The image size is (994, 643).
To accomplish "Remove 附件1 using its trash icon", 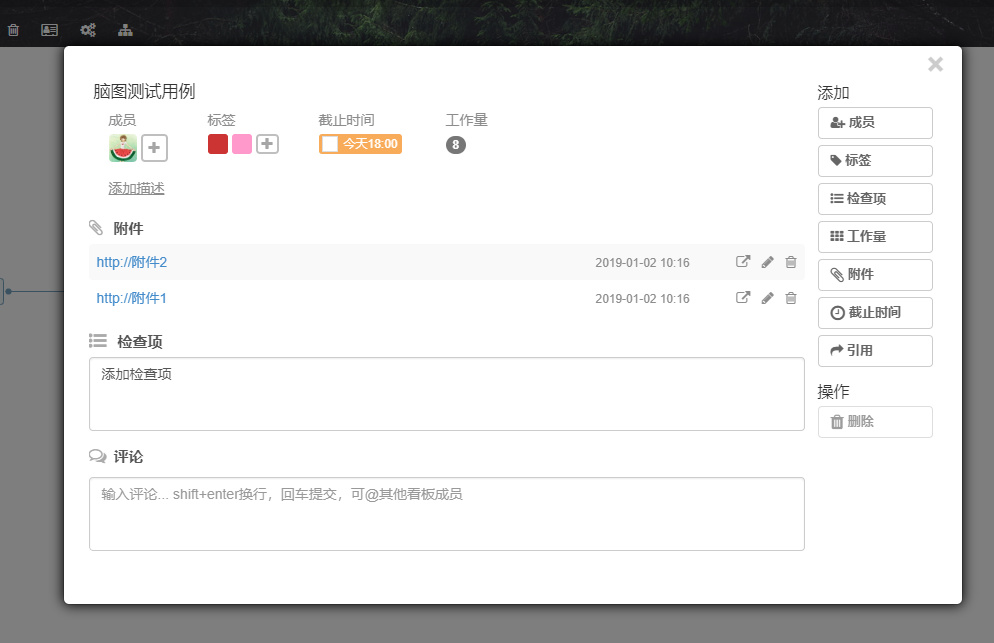I will click(x=791, y=298).
